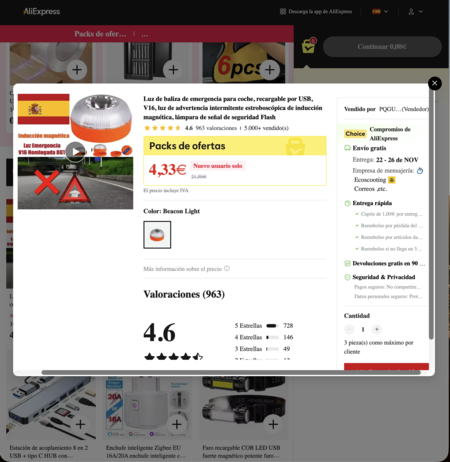Click the 4,33€ price

pos(167,170)
